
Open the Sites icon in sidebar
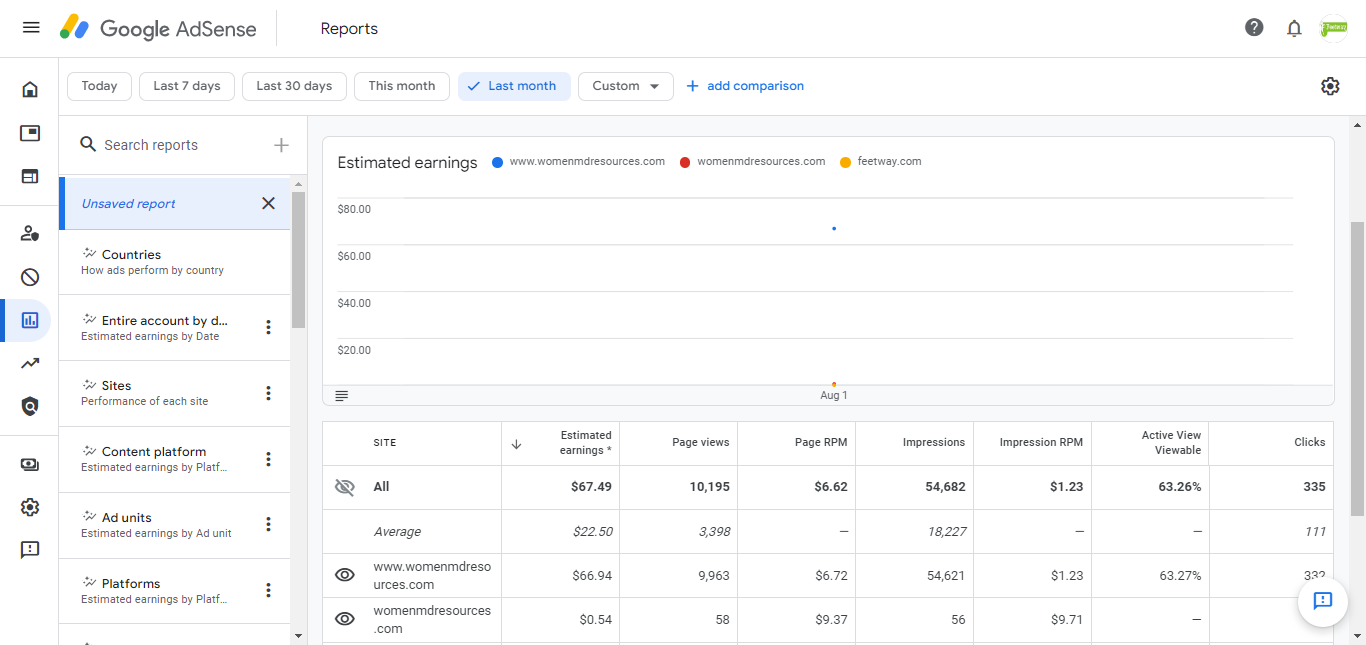tap(30, 177)
